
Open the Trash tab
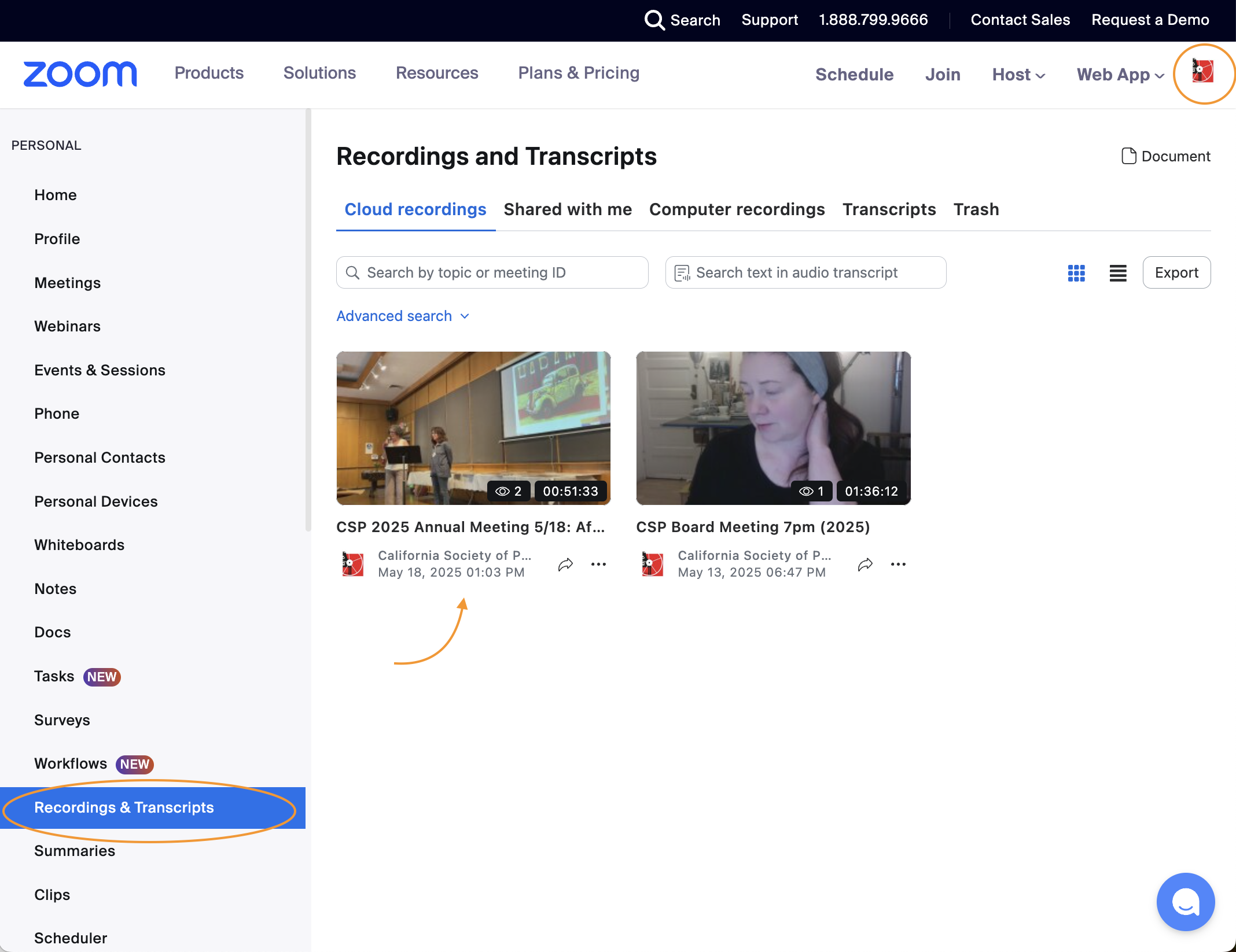976,209
